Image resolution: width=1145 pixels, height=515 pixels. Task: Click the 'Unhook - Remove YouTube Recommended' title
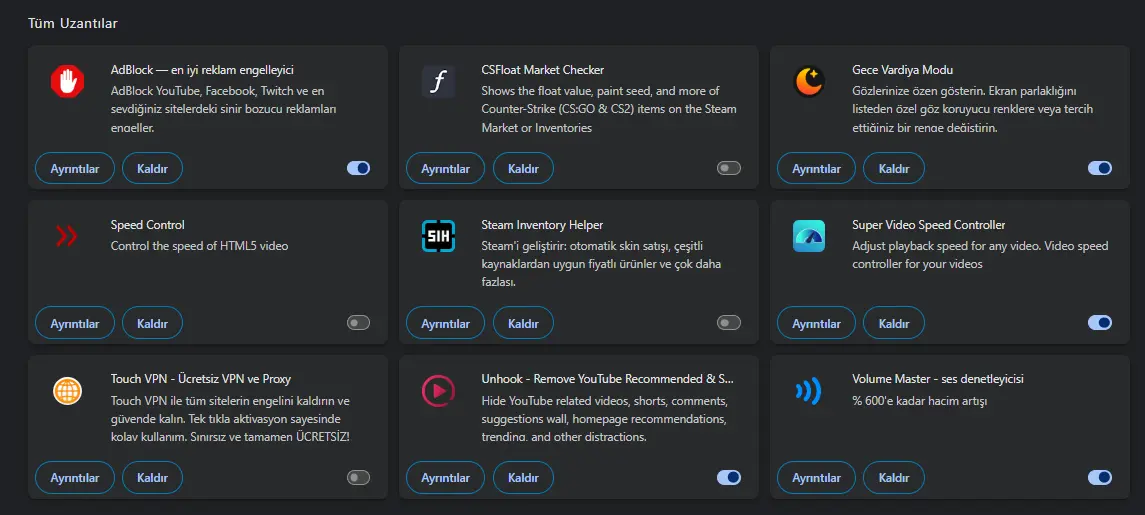[608, 380]
